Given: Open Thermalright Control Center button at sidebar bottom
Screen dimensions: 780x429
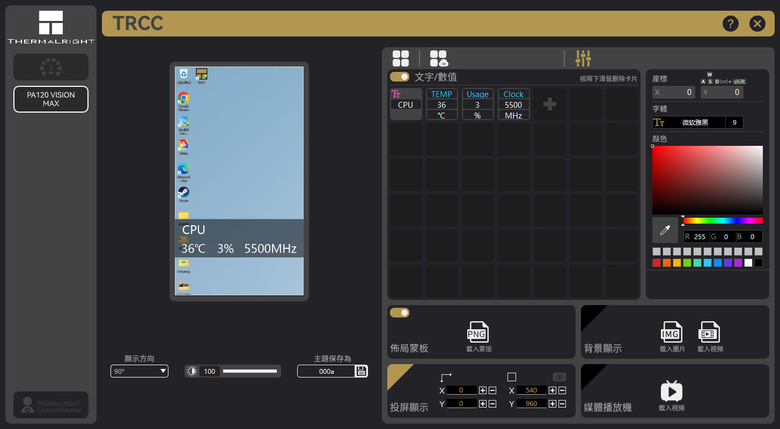Looking at the screenshot, I should click(51, 405).
